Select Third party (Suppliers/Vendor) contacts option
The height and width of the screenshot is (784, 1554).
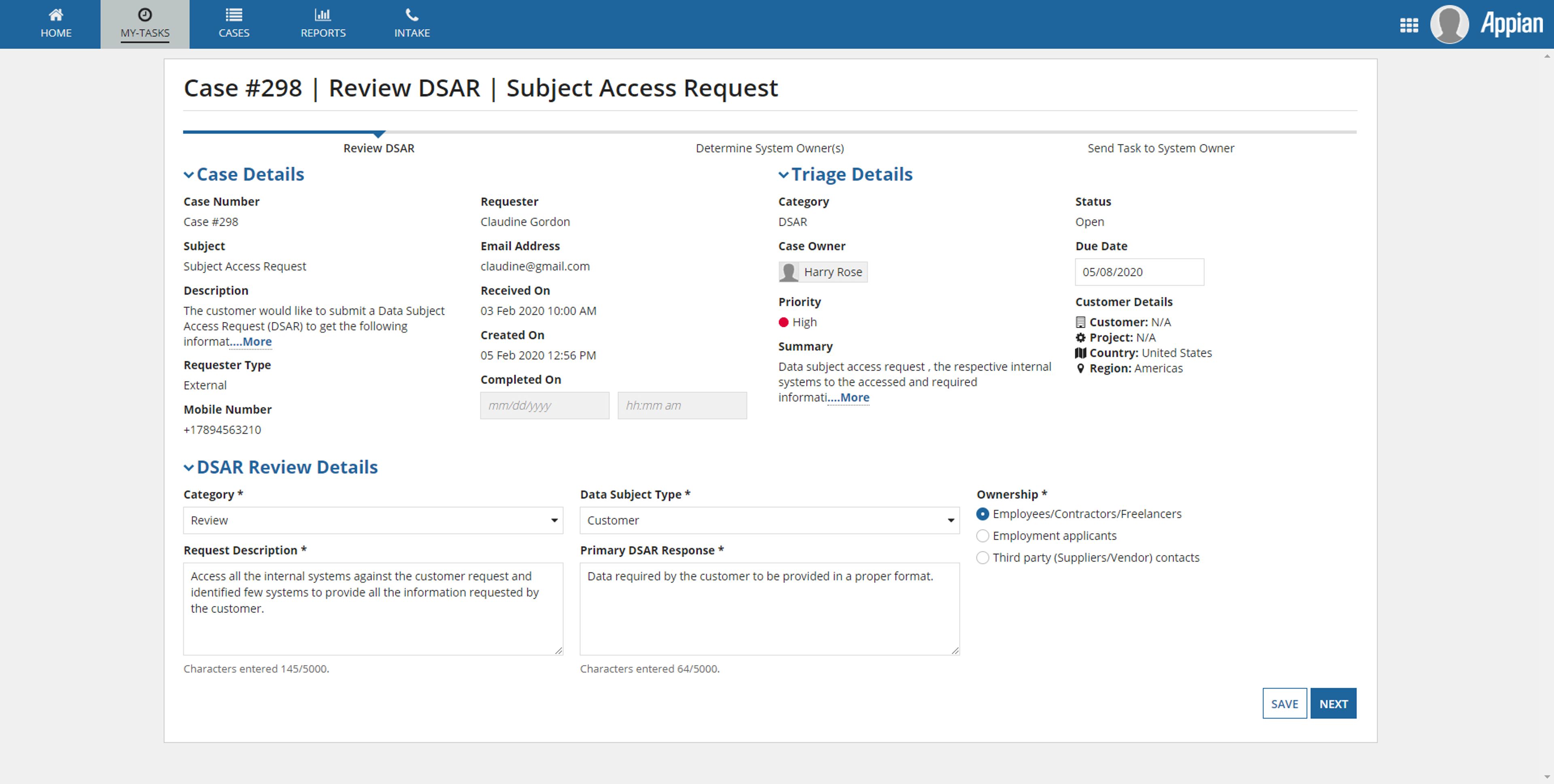pyautogui.click(x=983, y=557)
